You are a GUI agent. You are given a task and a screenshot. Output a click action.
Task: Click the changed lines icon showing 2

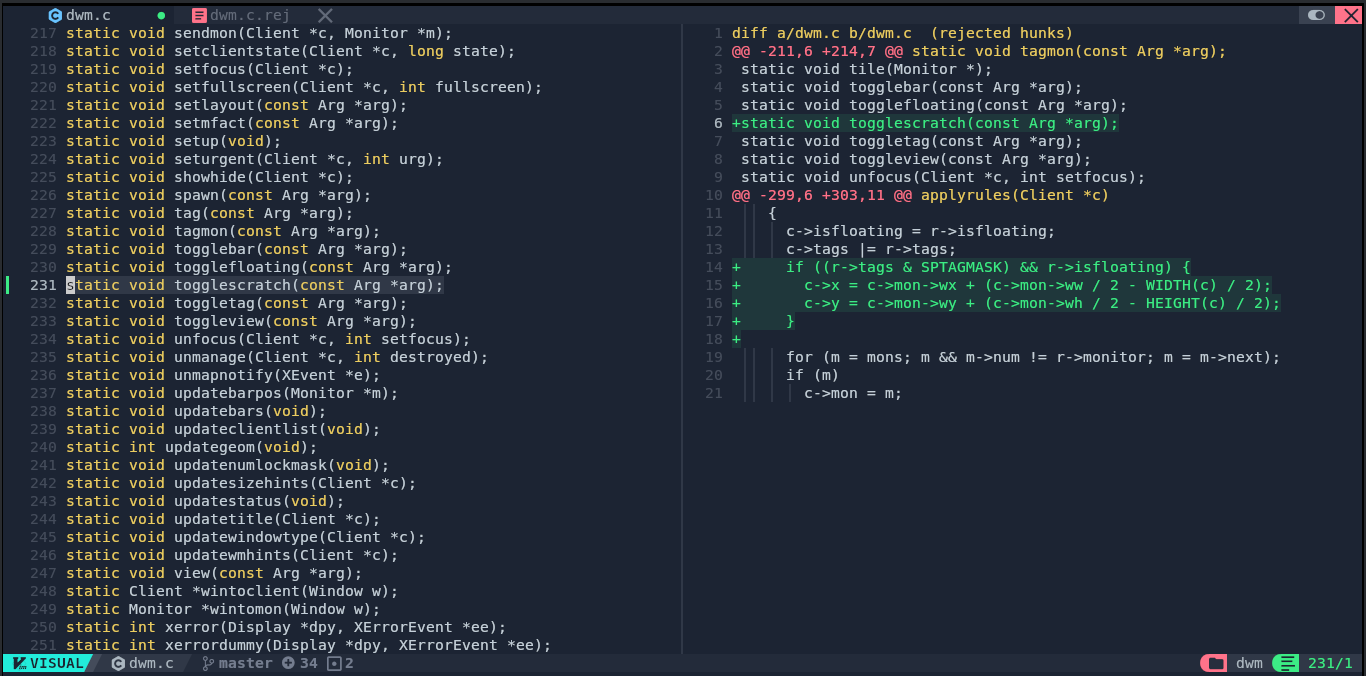point(334,663)
